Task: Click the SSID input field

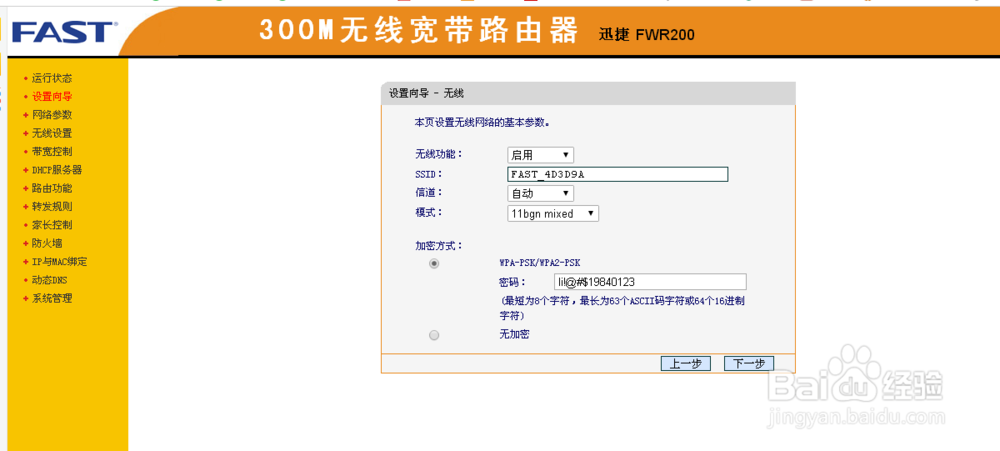Action: (x=617, y=174)
